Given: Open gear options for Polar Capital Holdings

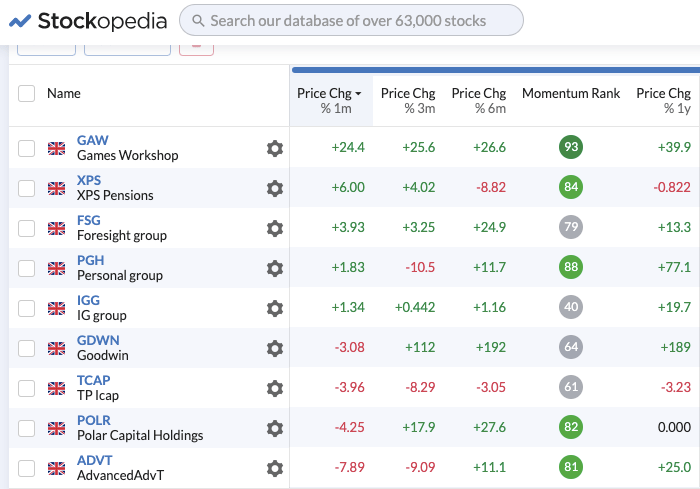Looking at the screenshot, I should click(275, 428).
